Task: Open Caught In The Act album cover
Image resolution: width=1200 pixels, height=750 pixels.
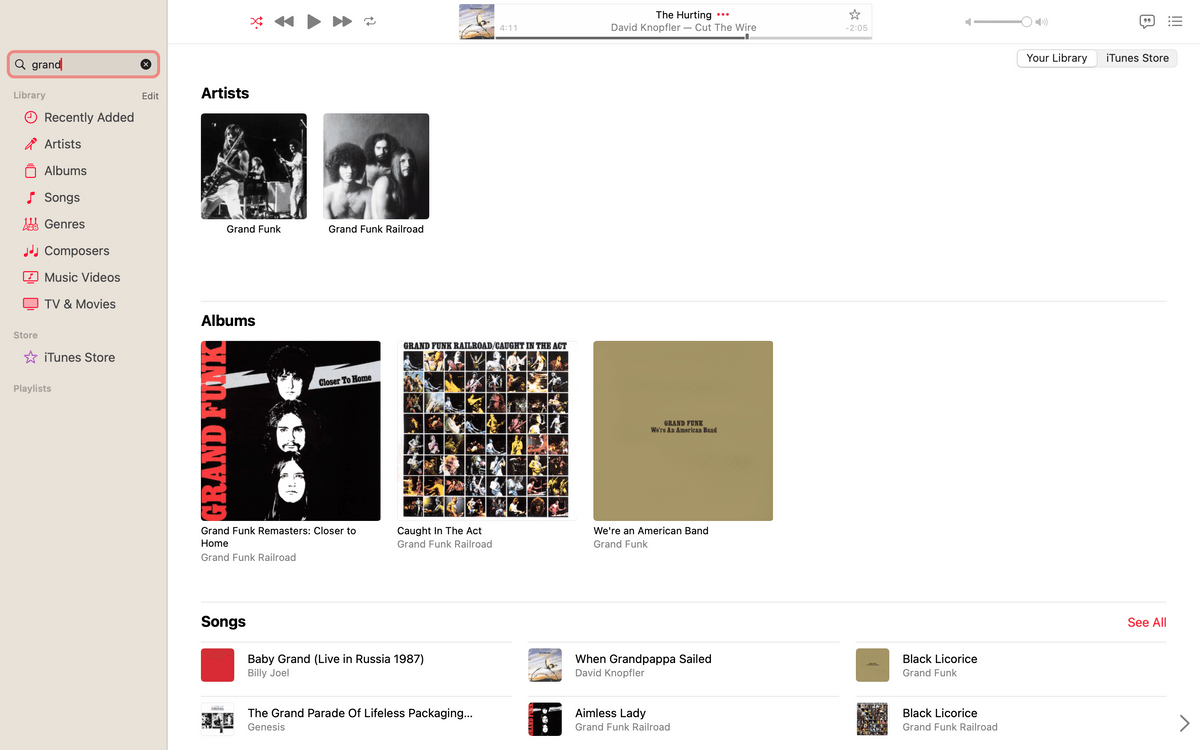Action: pos(487,431)
